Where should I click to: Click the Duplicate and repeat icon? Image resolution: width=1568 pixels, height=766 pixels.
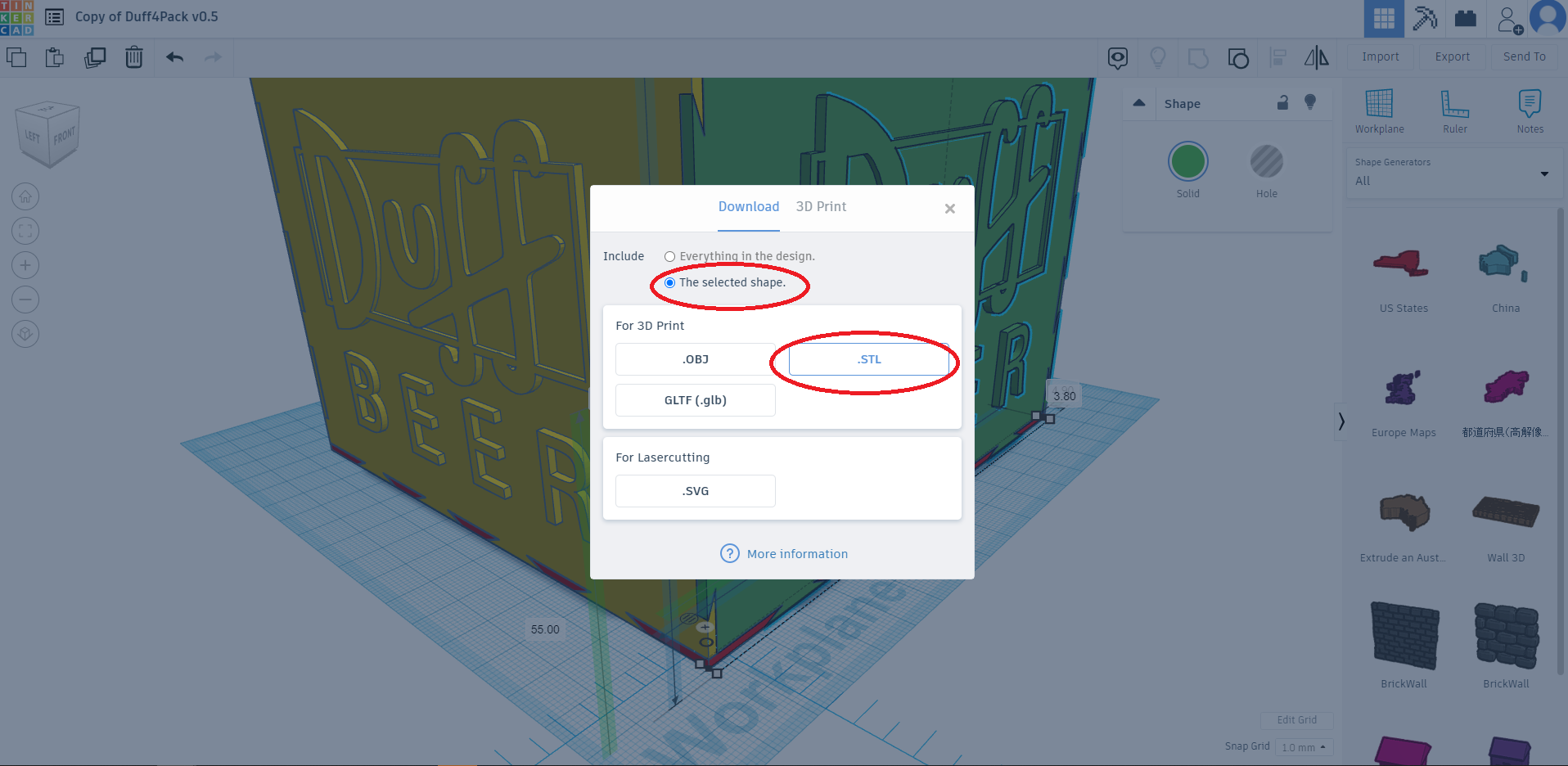[95, 57]
